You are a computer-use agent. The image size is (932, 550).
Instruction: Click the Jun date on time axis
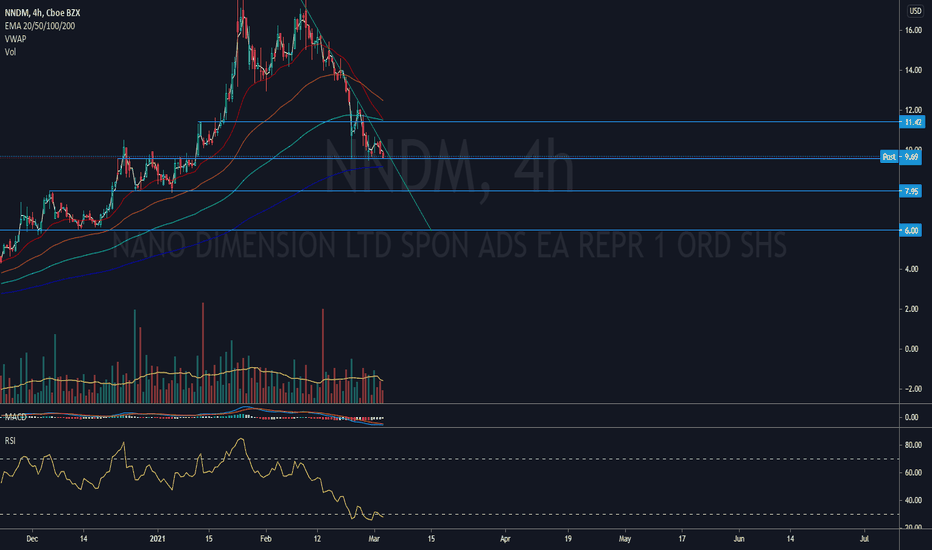pos(739,539)
